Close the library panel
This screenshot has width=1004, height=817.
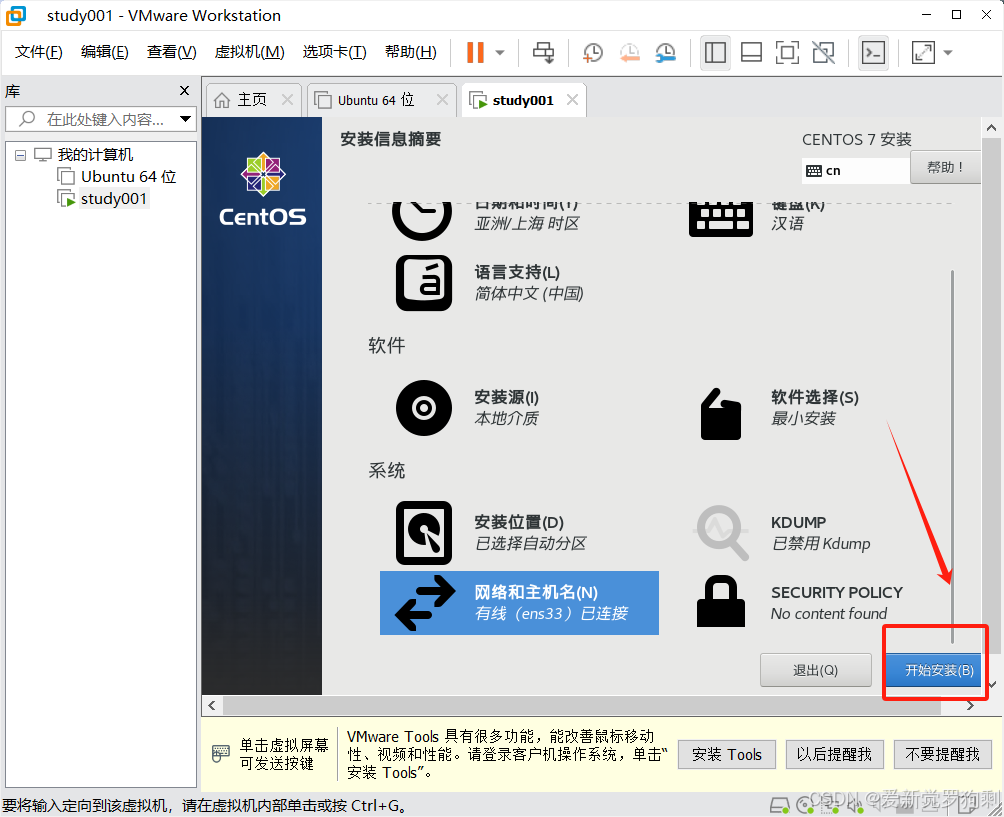(x=184, y=91)
